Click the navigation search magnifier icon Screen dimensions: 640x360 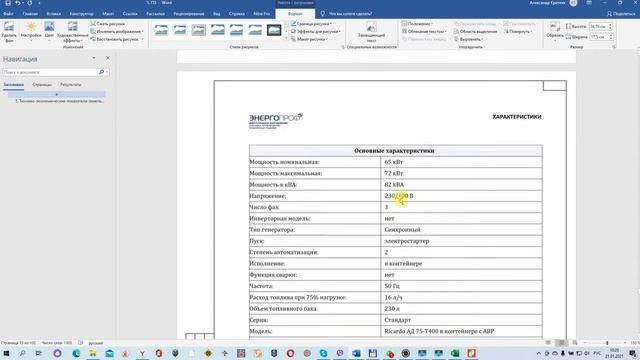(x=102, y=72)
